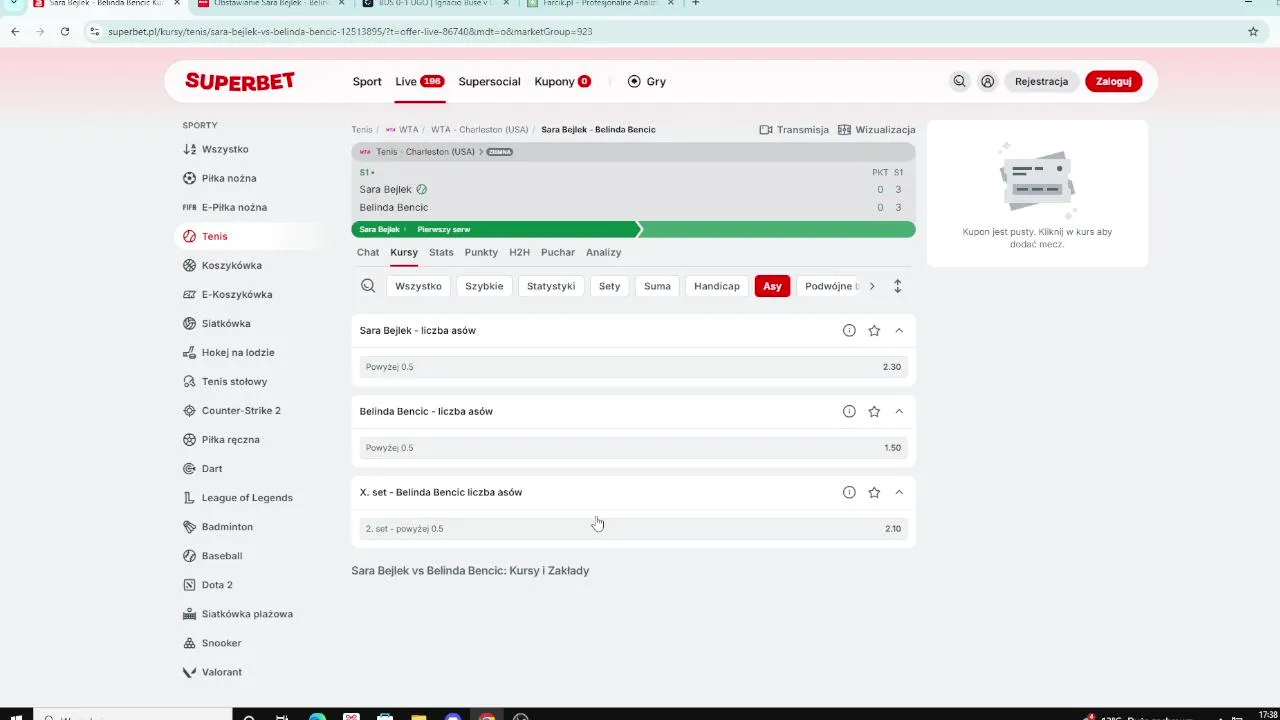Open Supersocial in top navigation
This screenshot has height=720, width=1280.
coord(489,82)
